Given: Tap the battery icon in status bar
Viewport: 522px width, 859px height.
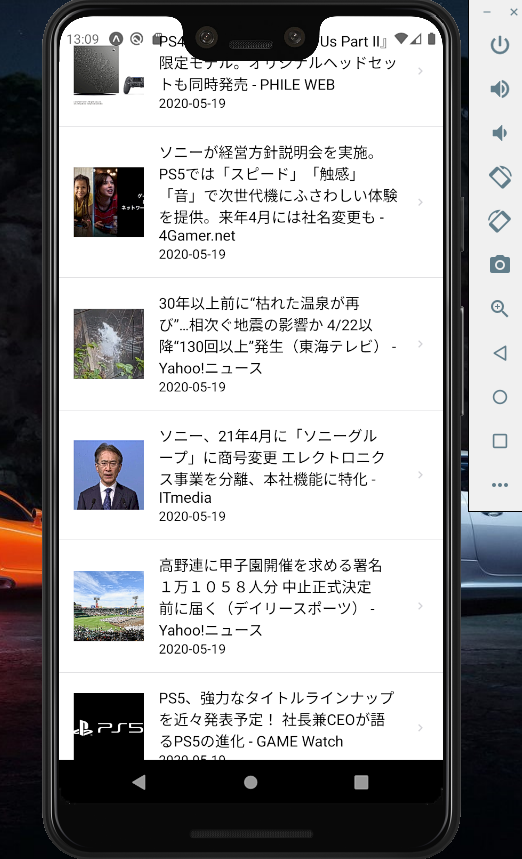Looking at the screenshot, I should pyautogui.click(x=432, y=39).
